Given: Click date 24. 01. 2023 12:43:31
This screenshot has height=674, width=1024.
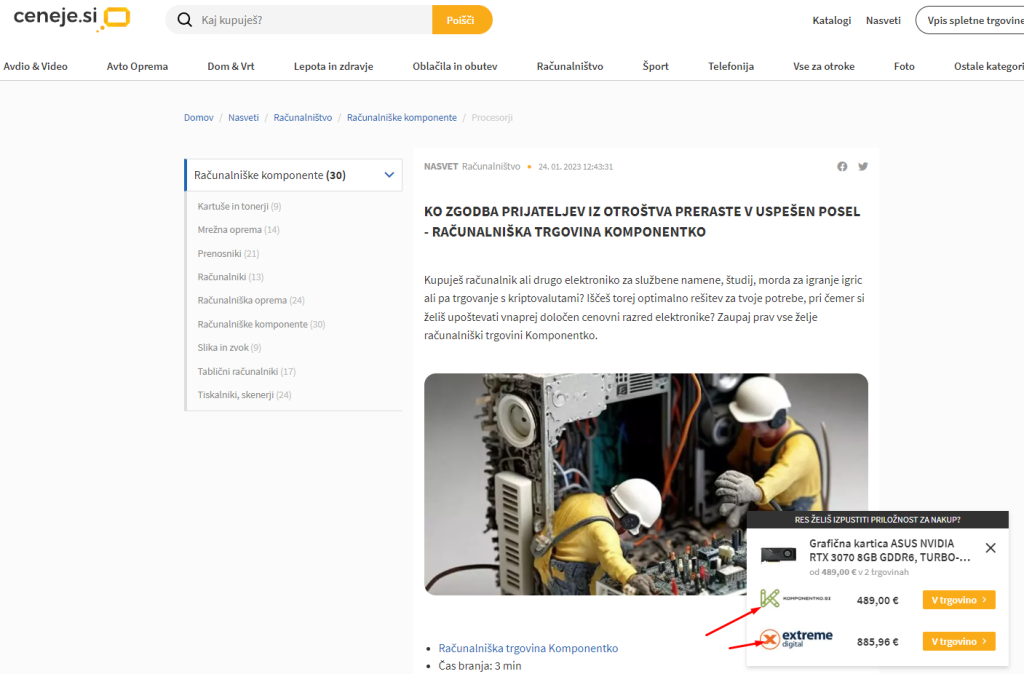Looking at the screenshot, I should click(x=575, y=167).
